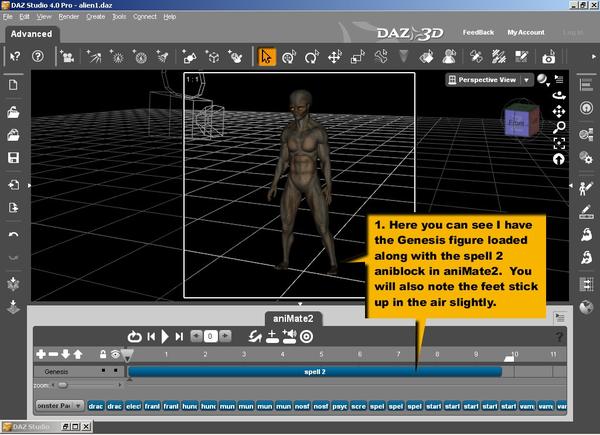Click the current frame number field
Viewport: 600px width, 435px height.
click(210, 336)
